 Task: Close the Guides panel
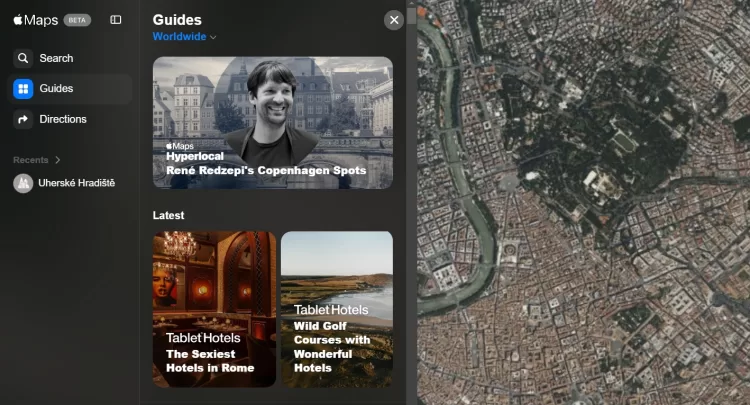[394, 20]
